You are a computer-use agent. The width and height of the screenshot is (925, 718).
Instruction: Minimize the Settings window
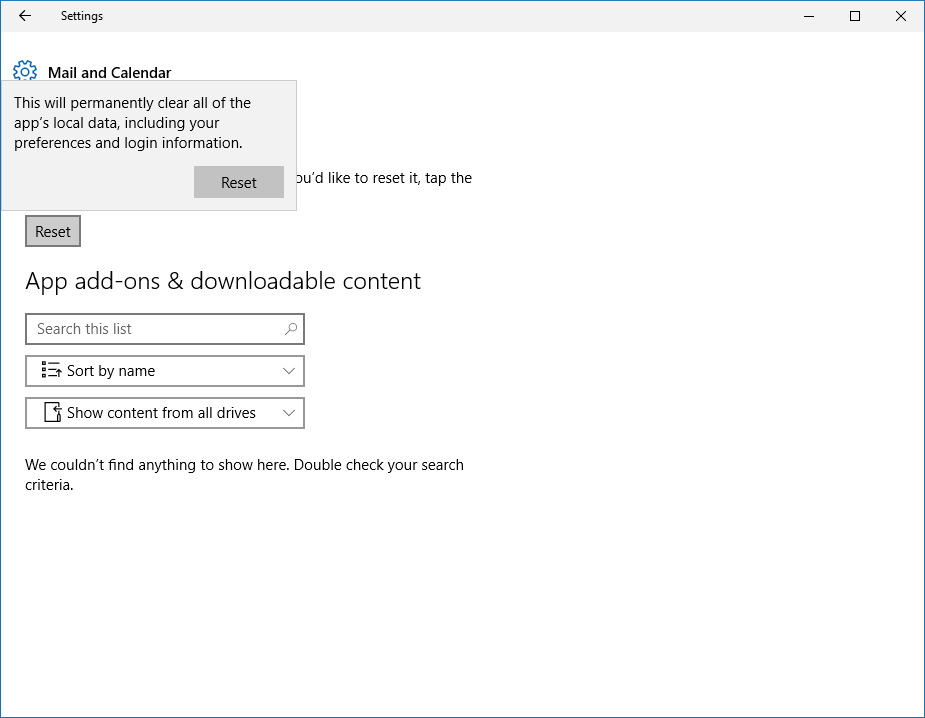[807, 16]
